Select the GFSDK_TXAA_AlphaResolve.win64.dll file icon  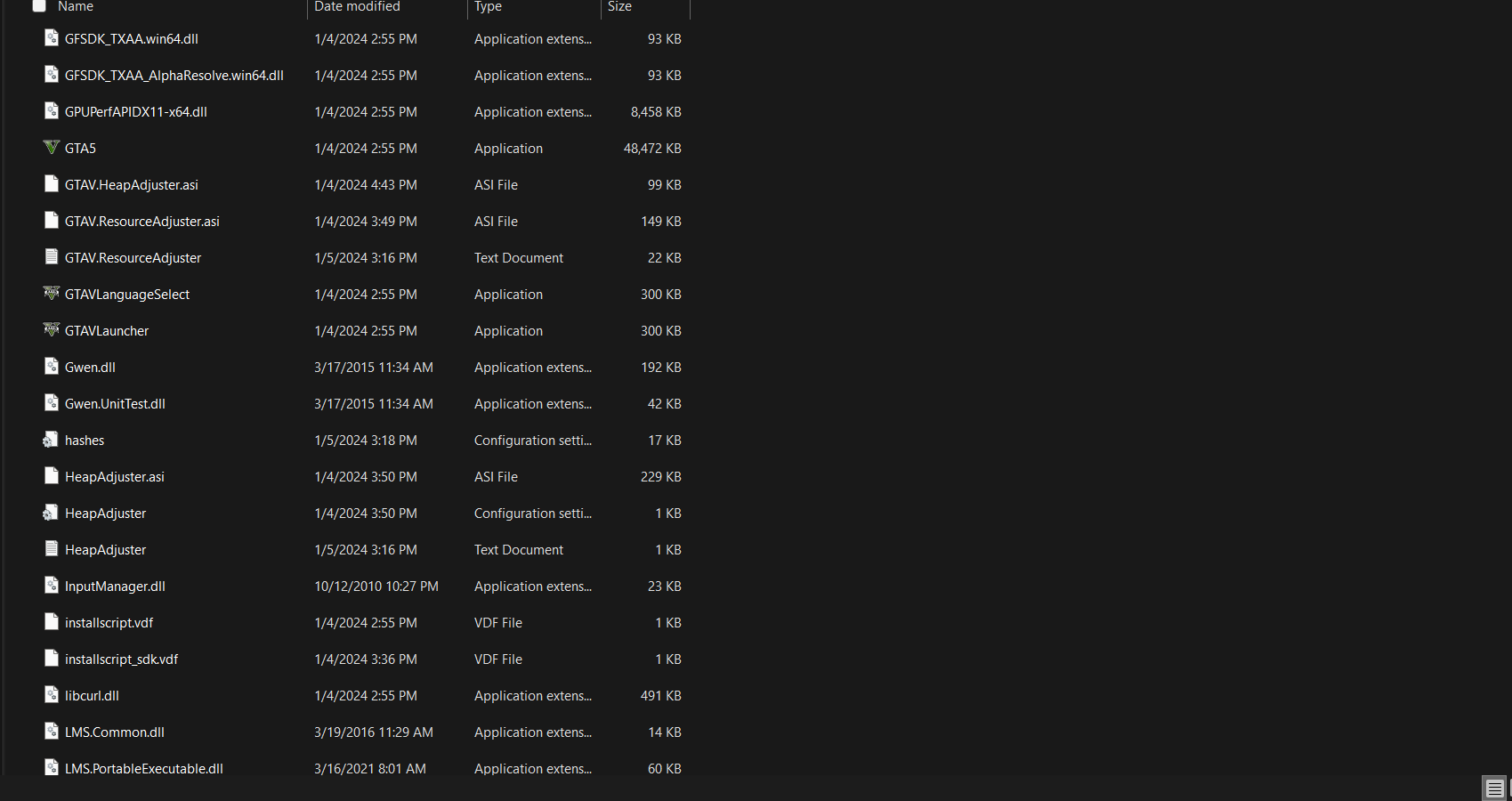point(52,75)
